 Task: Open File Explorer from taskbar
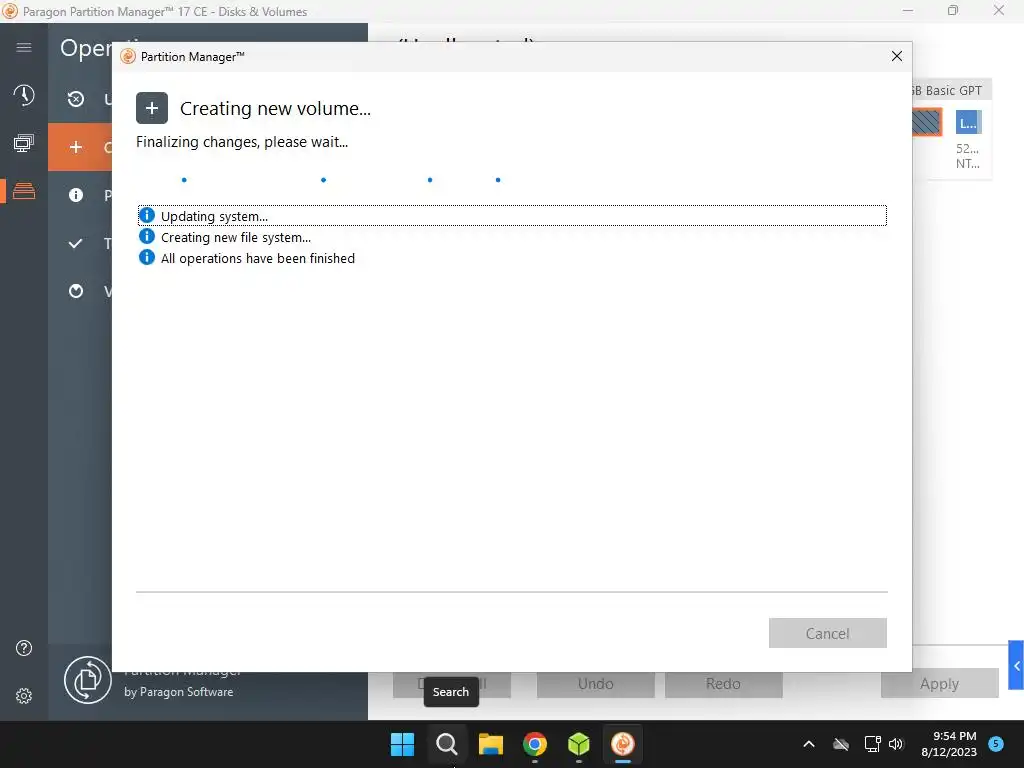pos(490,744)
